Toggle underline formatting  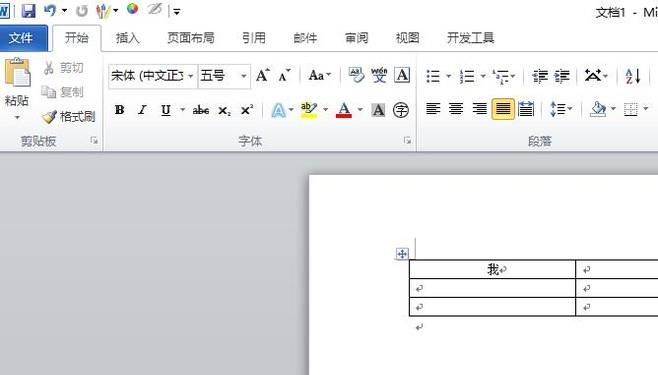point(166,110)
